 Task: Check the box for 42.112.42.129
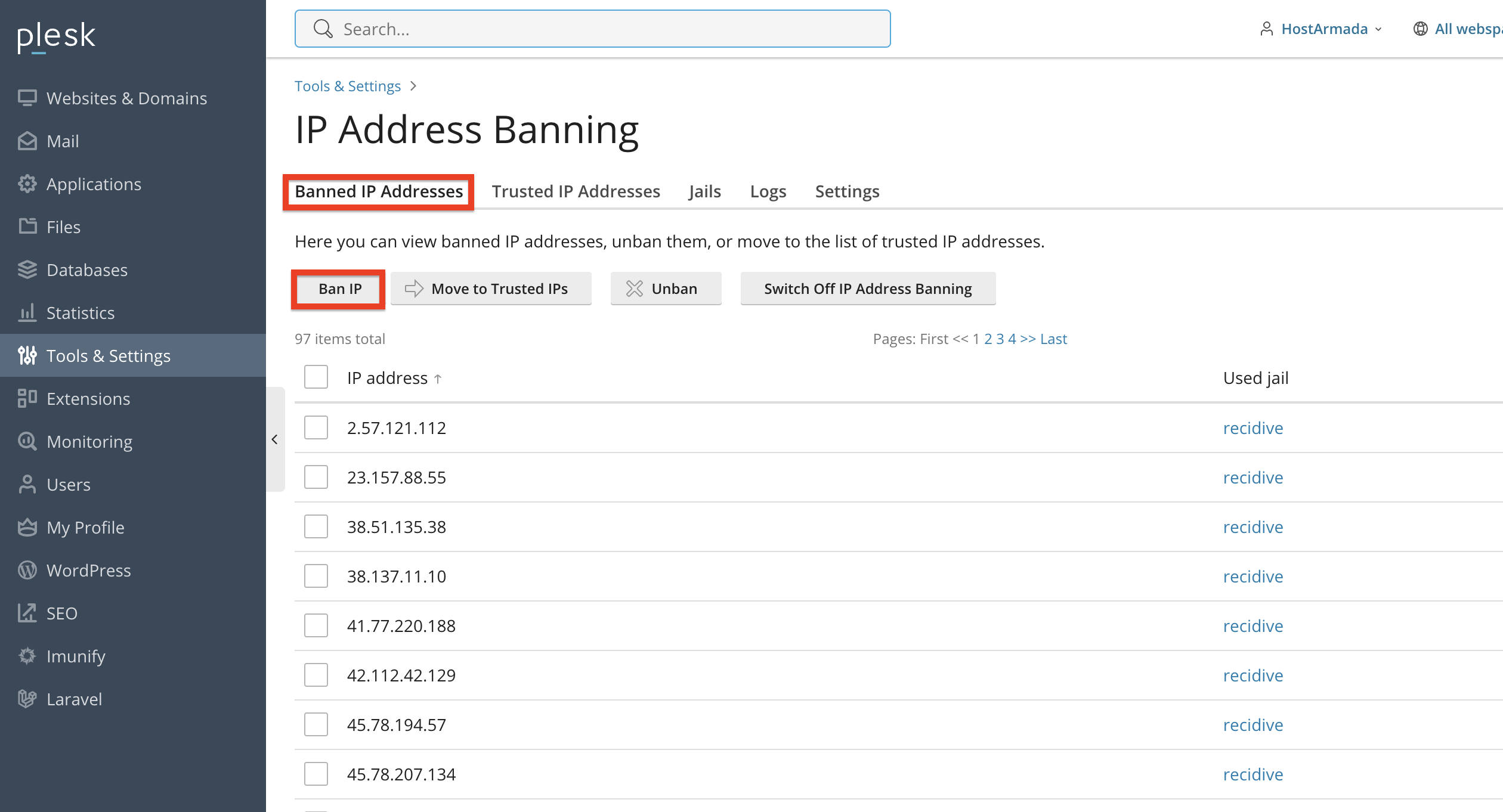316,675
